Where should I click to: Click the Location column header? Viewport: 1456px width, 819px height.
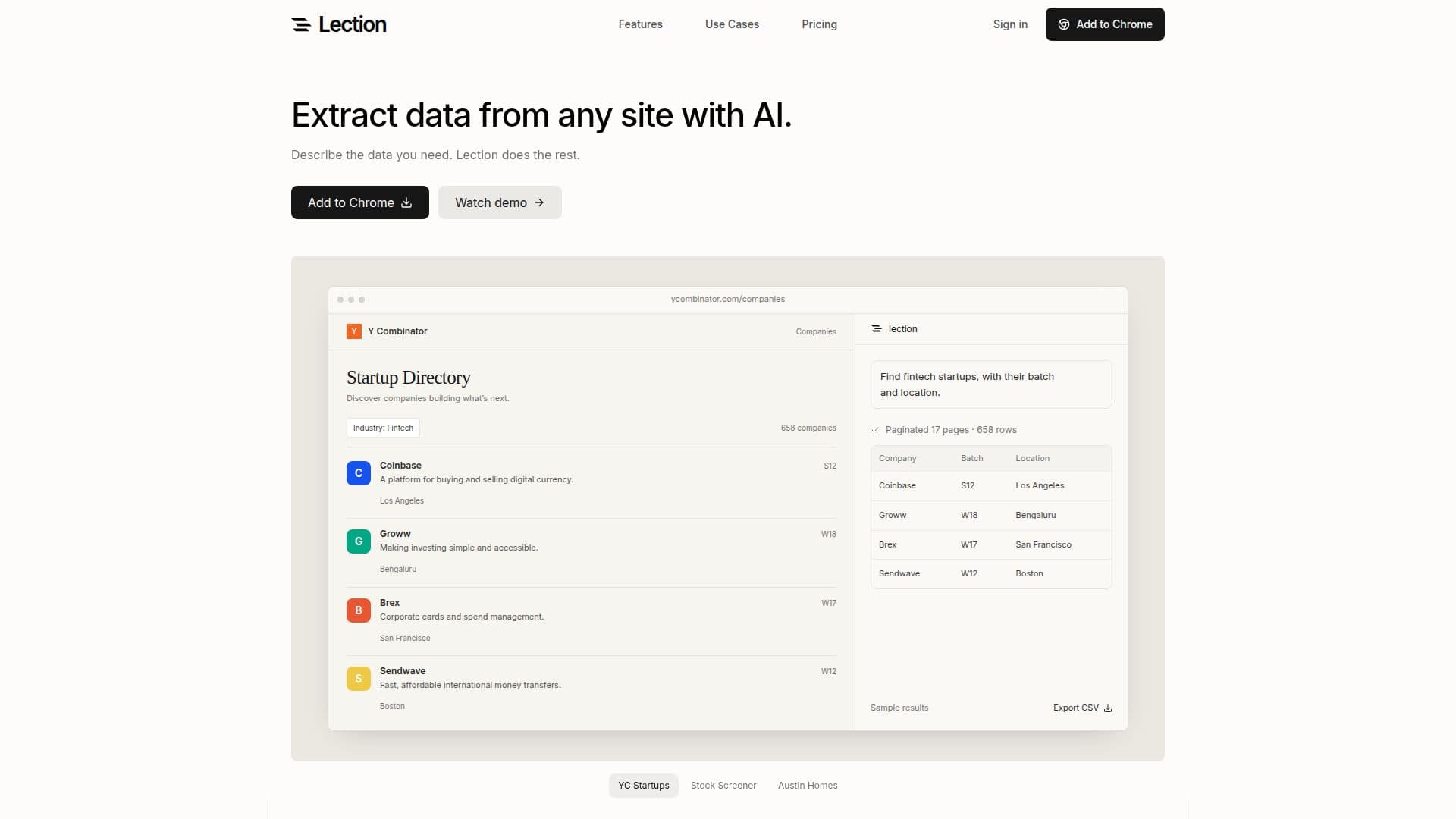pos(1033,459)
